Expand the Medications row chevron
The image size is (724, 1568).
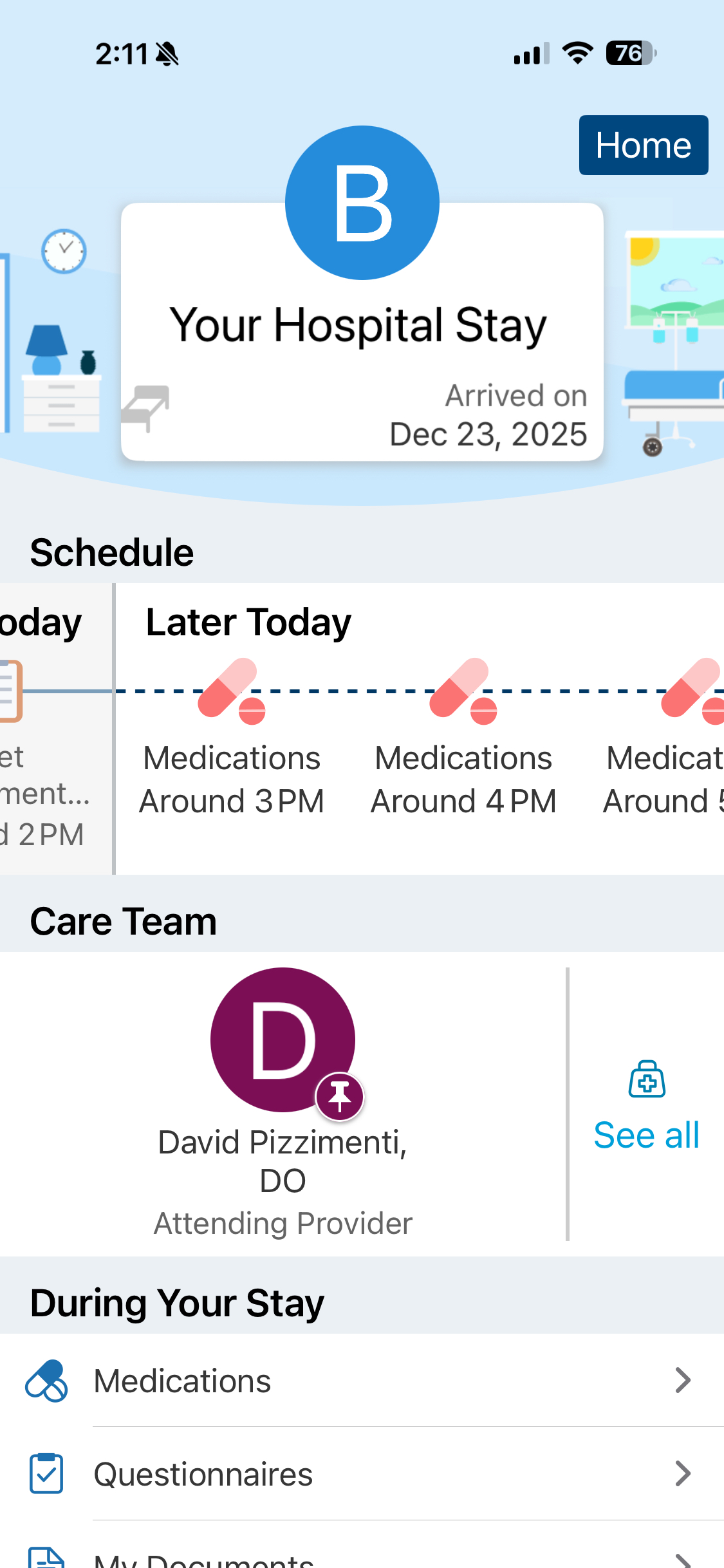coord(683,1381)
